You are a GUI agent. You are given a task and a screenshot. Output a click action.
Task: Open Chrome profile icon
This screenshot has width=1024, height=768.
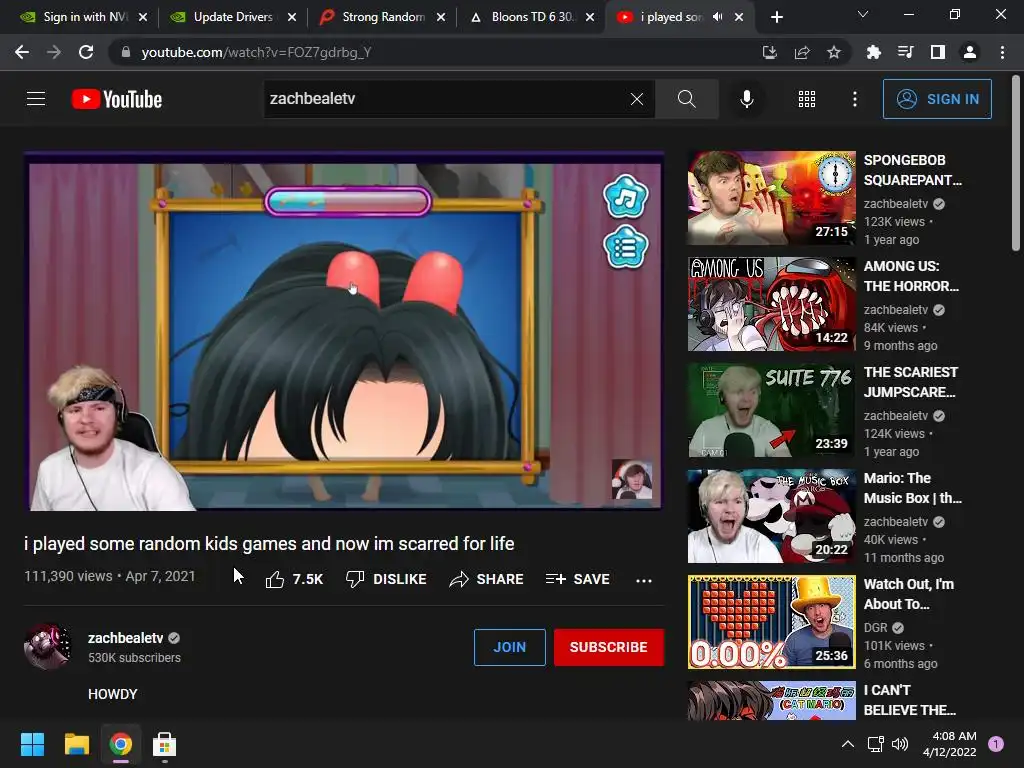(x=970, y=52)
